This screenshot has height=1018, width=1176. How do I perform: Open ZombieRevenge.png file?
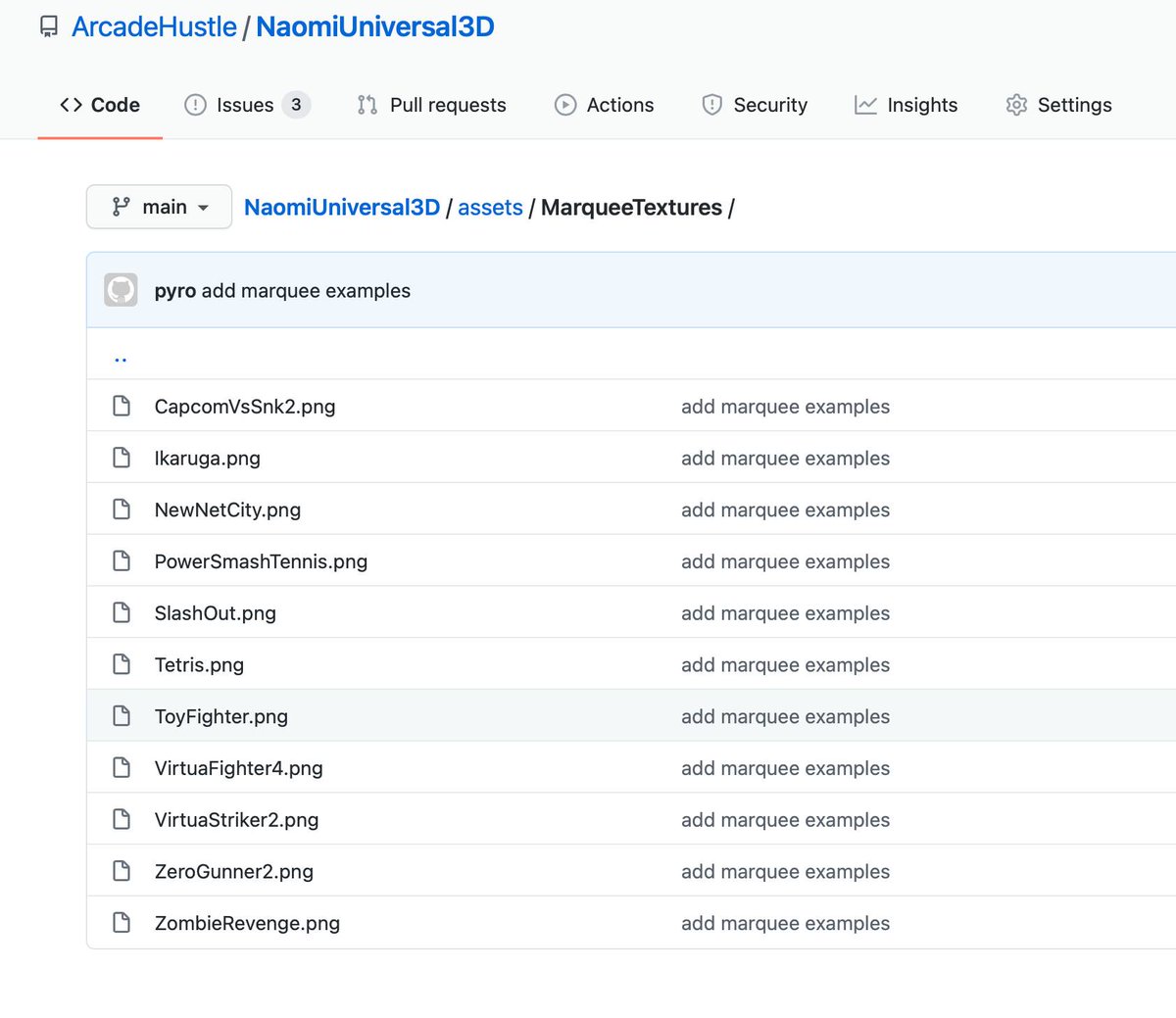(247, 923)
